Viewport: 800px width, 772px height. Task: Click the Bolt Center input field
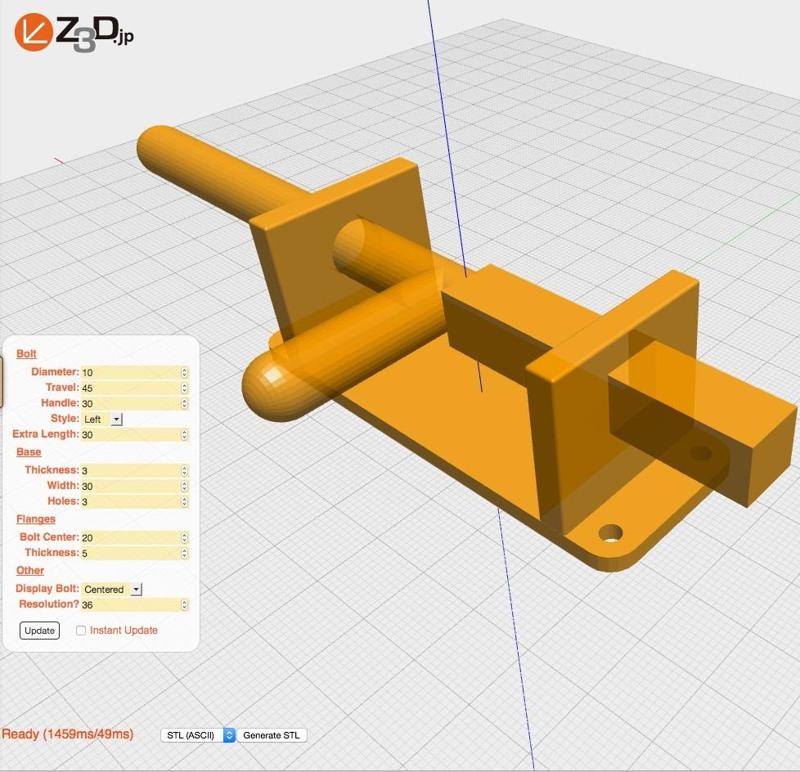(x=135, y=538)
